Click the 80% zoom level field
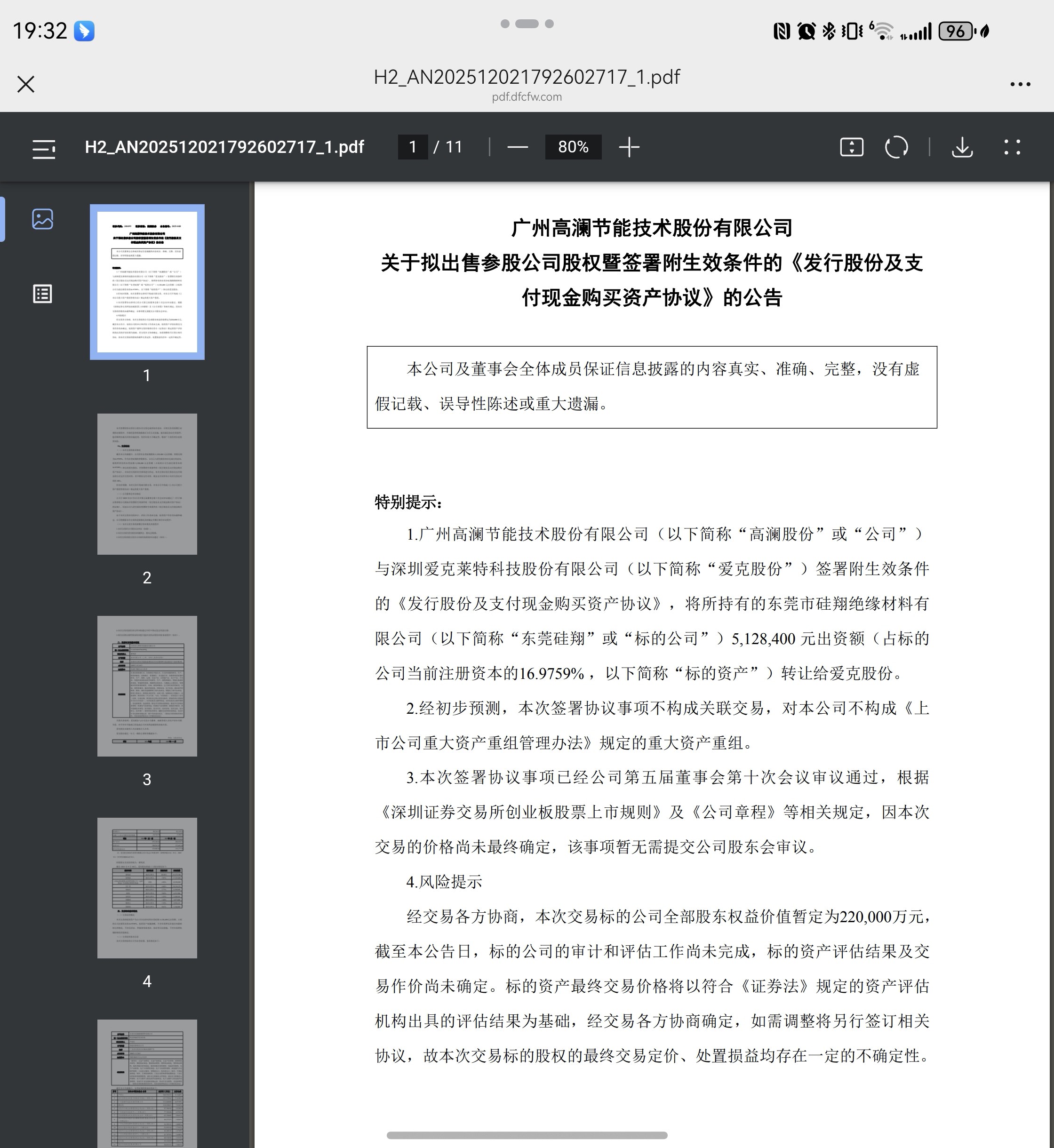This screenshot has width=1054, height=1148. tap(573, 147)
